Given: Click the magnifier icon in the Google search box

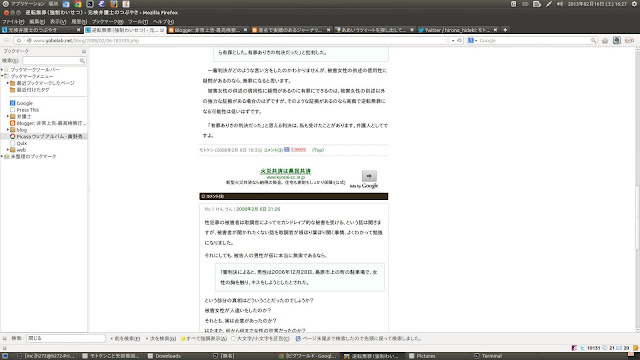Looking at the screenshot, I should pos(593,40).
